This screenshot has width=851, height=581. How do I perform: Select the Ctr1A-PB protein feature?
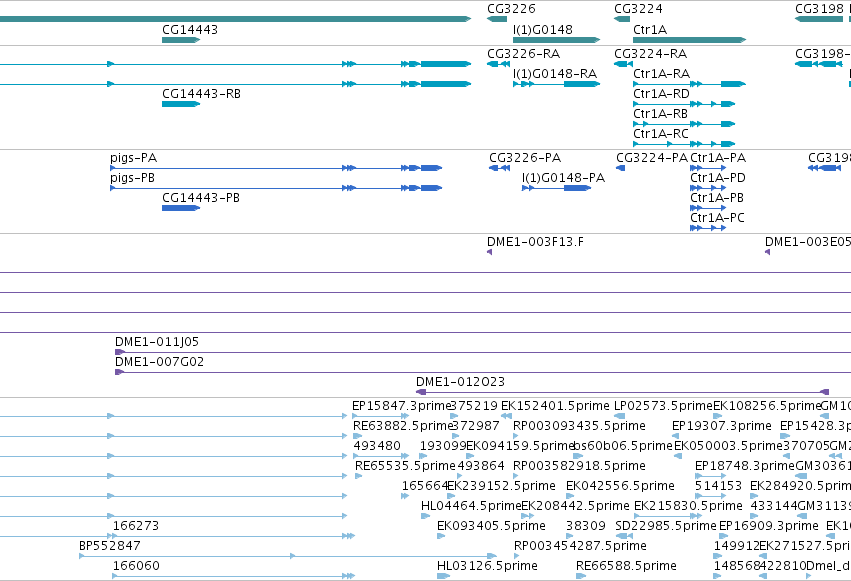click(708, 208)
